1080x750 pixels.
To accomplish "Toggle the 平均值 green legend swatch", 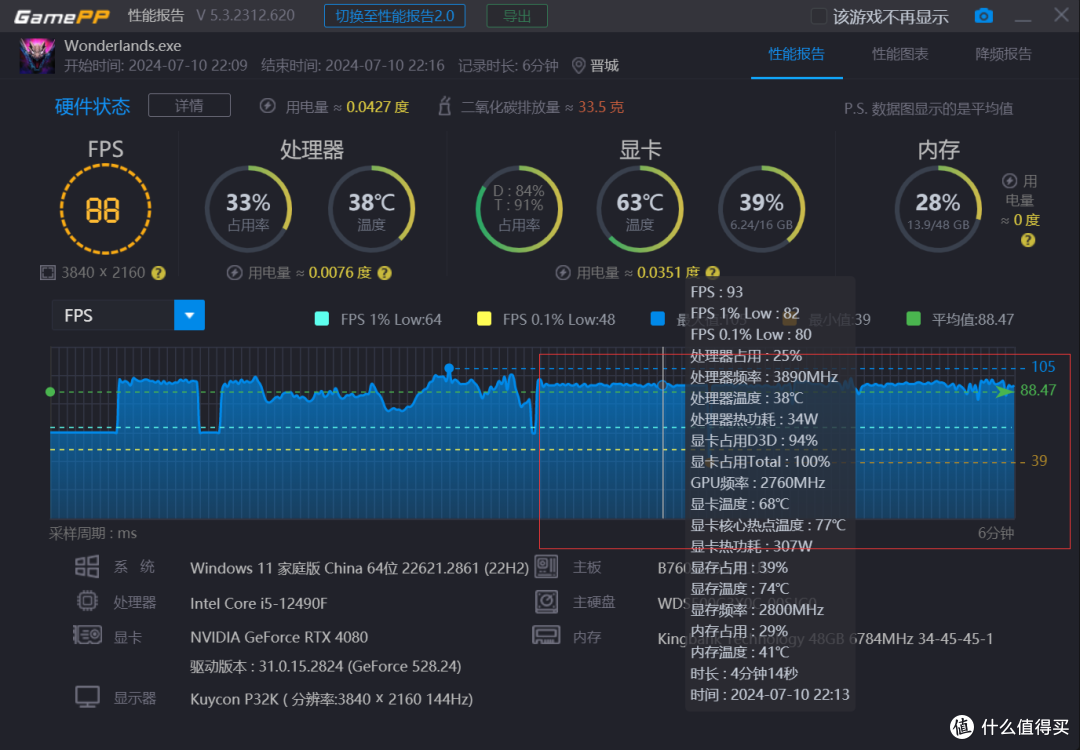I will pyautogui.click(x=913, y=319).
